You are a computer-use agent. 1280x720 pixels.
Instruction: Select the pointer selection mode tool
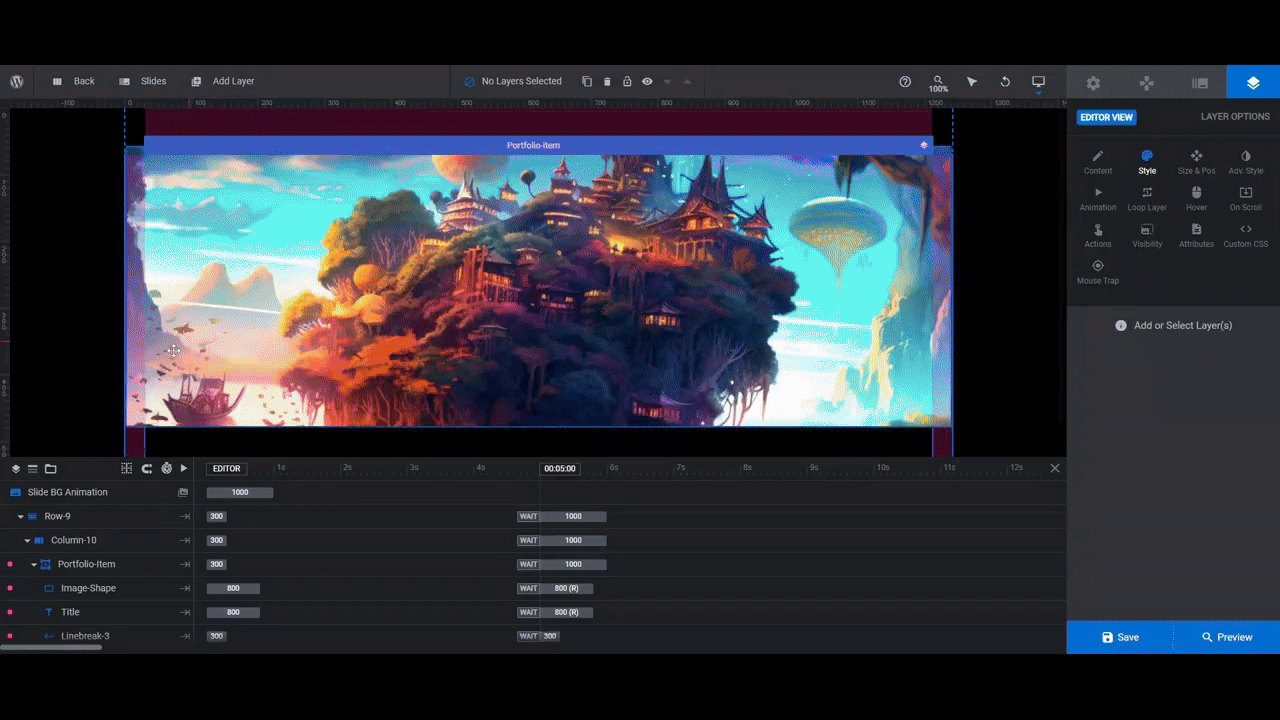(972, 82)
